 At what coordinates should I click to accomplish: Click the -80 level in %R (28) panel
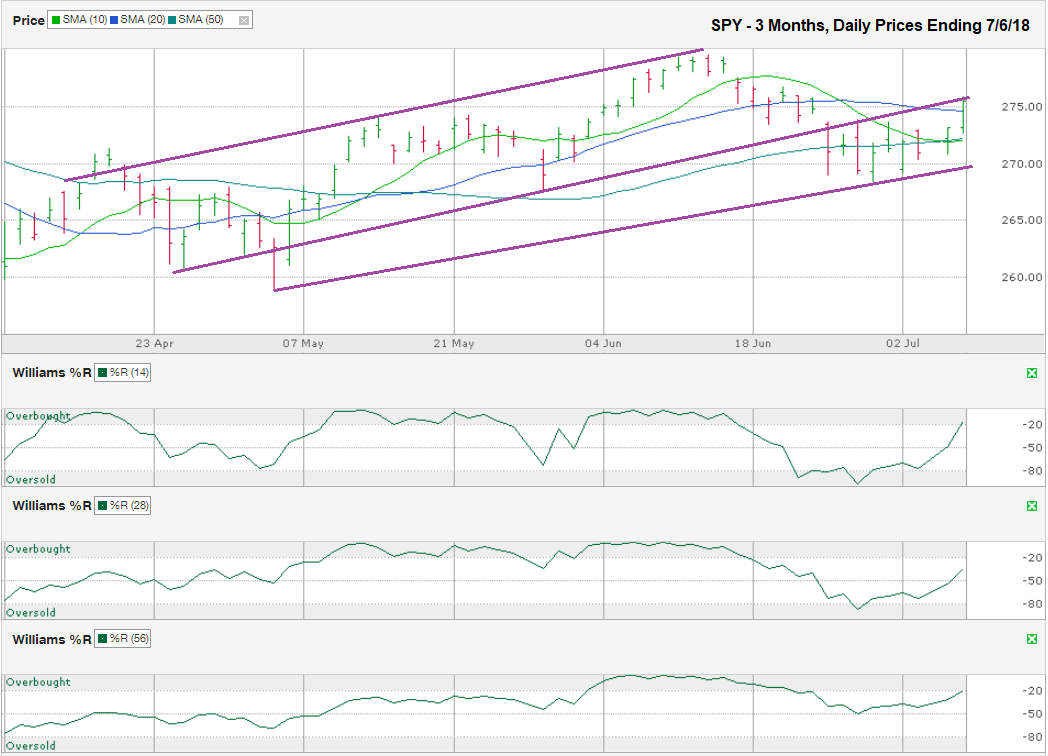(1032, 604)
